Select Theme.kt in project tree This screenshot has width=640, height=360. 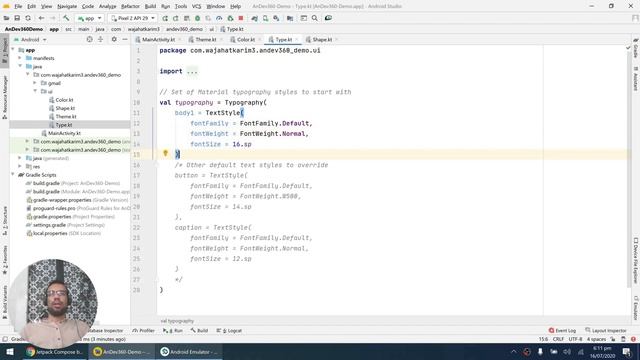pyautogui.click(x=66, y=116)
